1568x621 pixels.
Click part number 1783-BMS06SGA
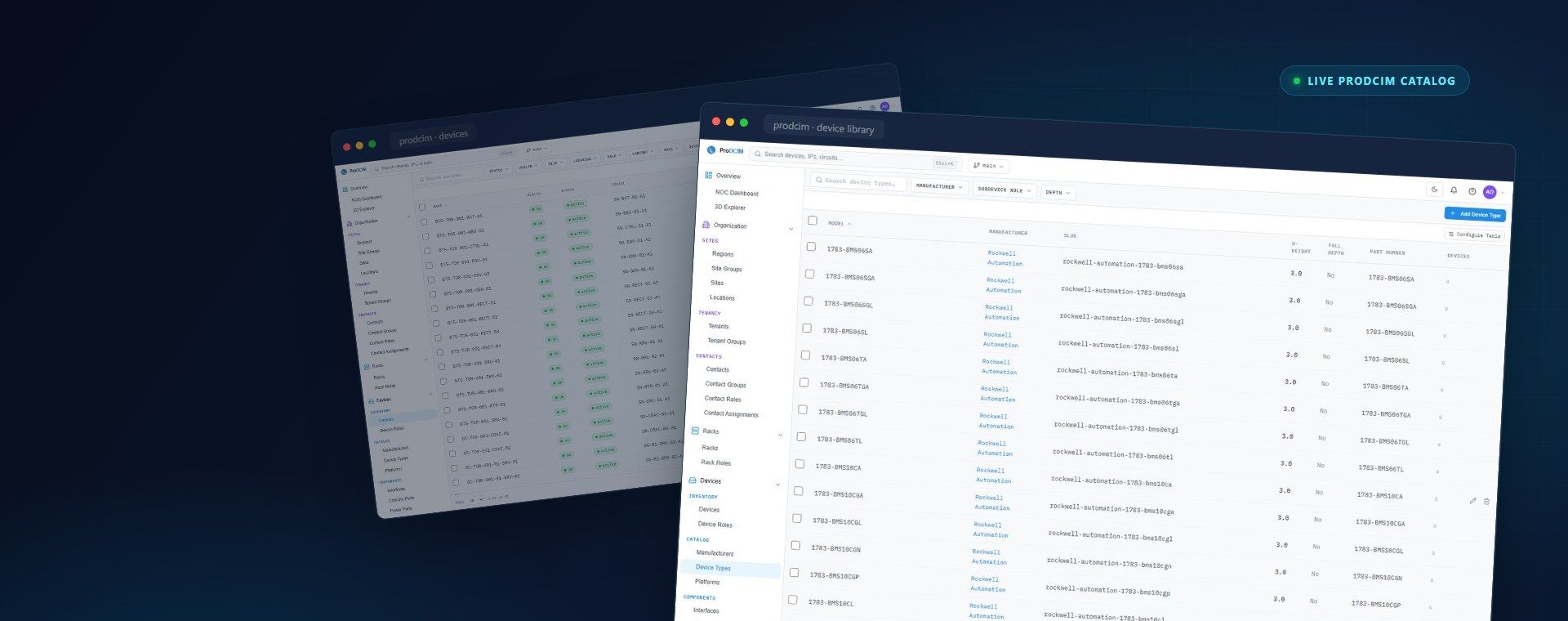[1392, 306]
